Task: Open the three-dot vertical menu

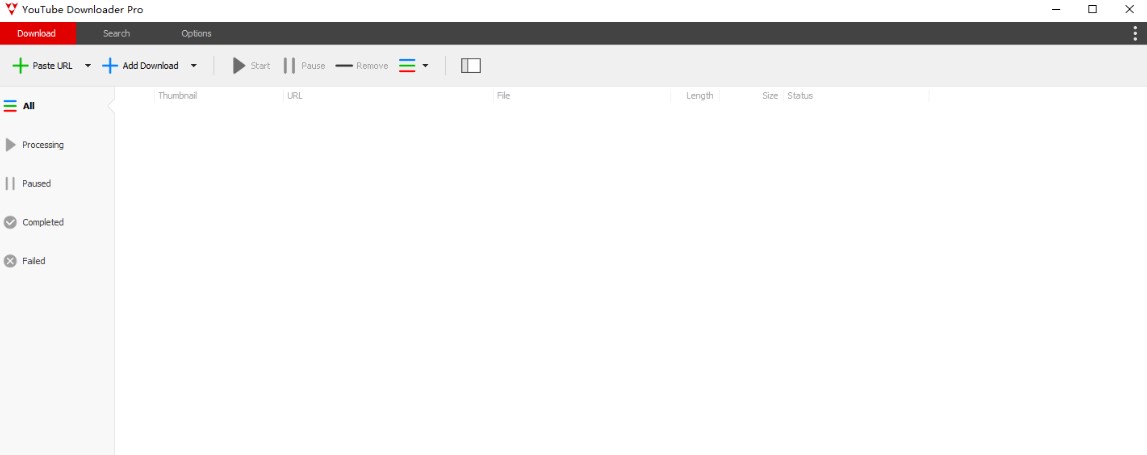Action: pyautogui.click(x=1133, y=33)
